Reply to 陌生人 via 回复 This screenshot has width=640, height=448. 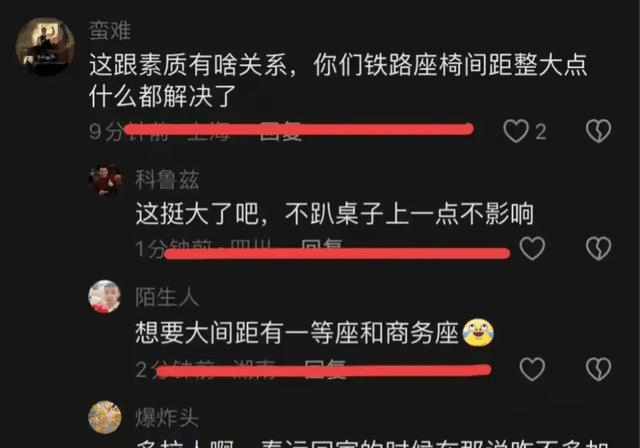click(x=326, y=369)
